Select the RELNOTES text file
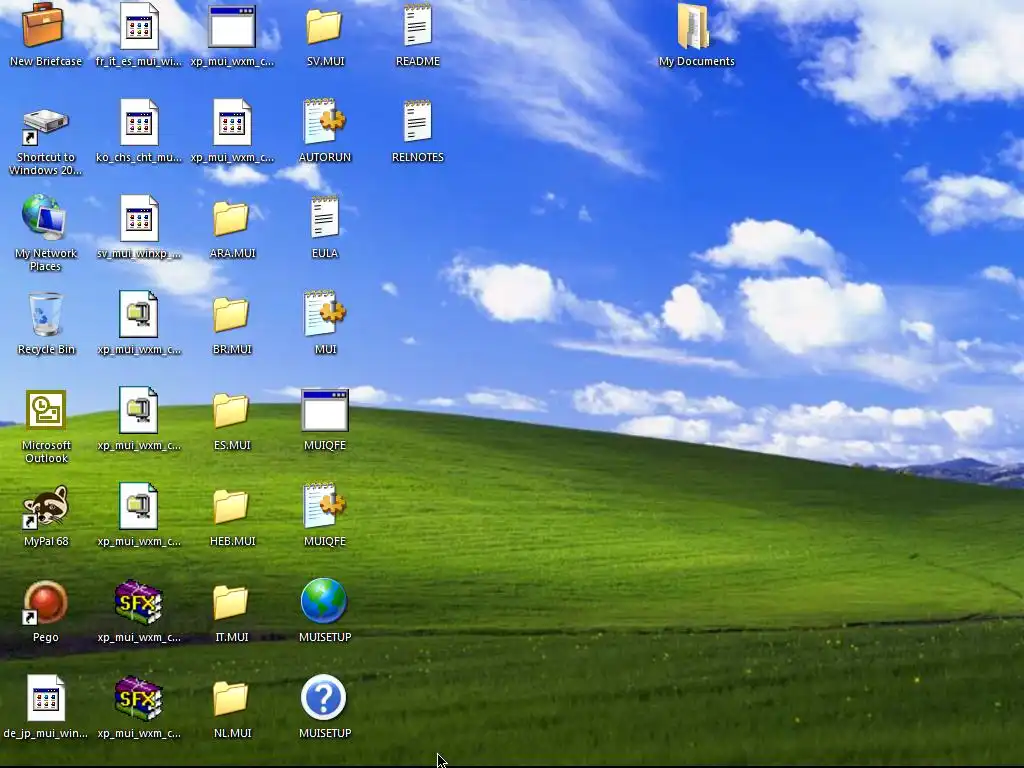The height and width of the screenshot is (768, 1024). click(417, 121)
